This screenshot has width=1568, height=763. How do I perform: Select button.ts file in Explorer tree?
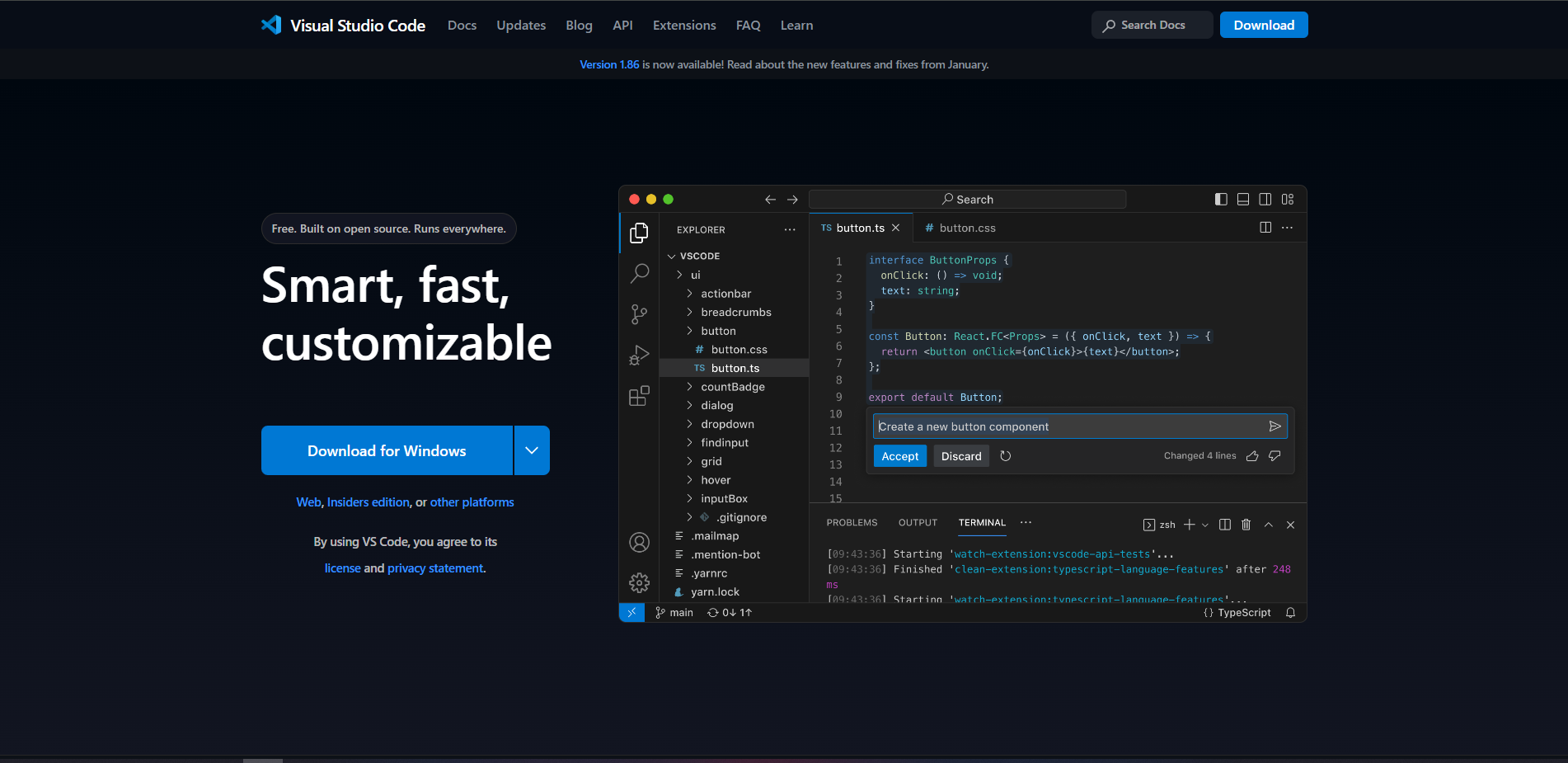734,368
